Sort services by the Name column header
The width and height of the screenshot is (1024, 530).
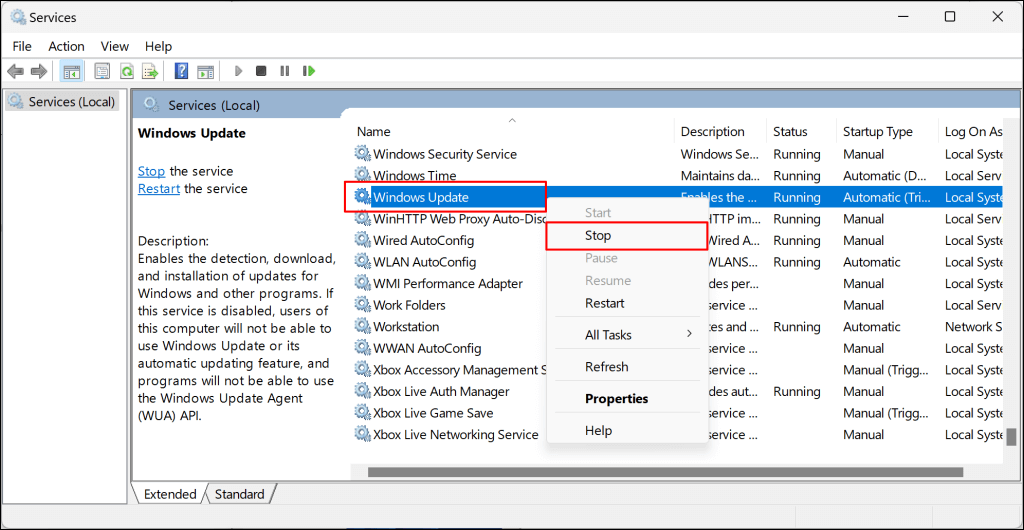coord(374,132)
